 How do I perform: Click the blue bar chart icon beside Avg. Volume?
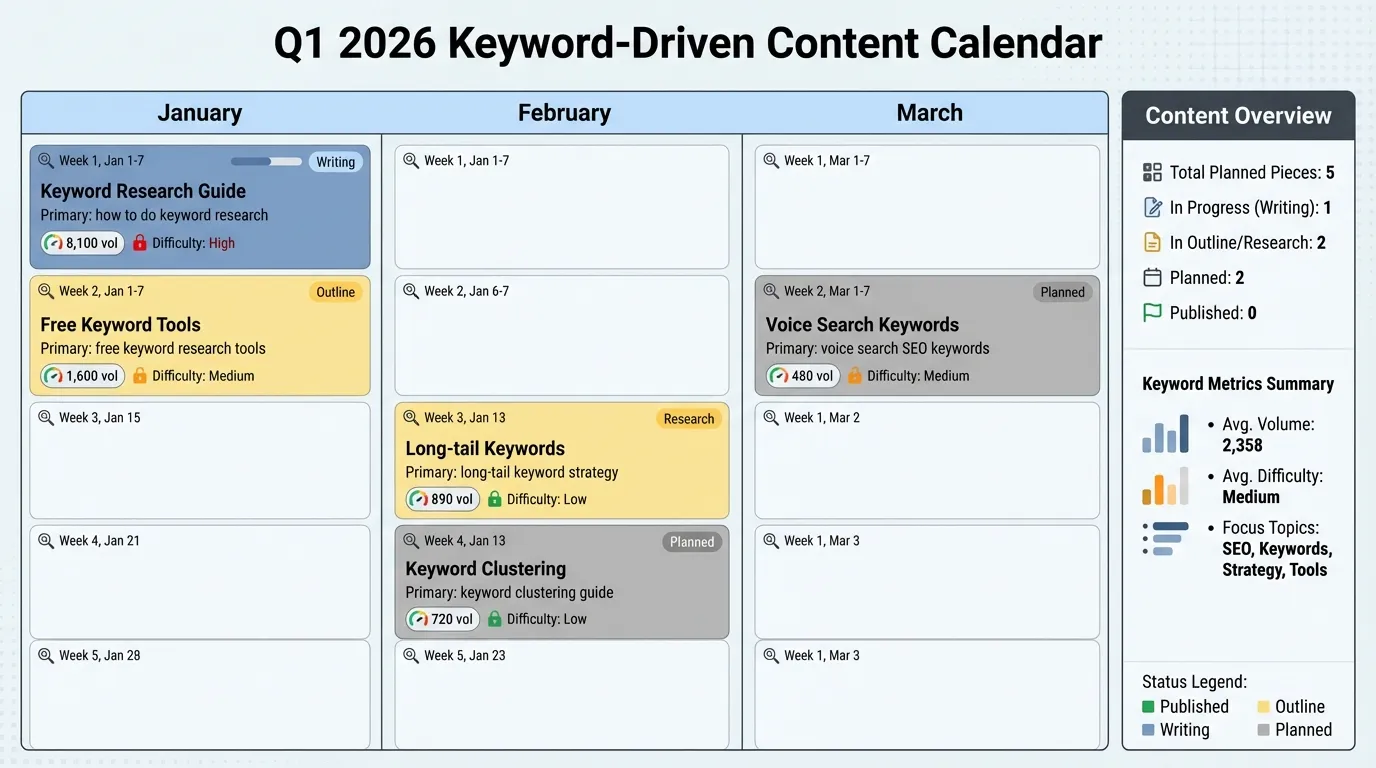pyautogui.click(x=1164, y=434)
